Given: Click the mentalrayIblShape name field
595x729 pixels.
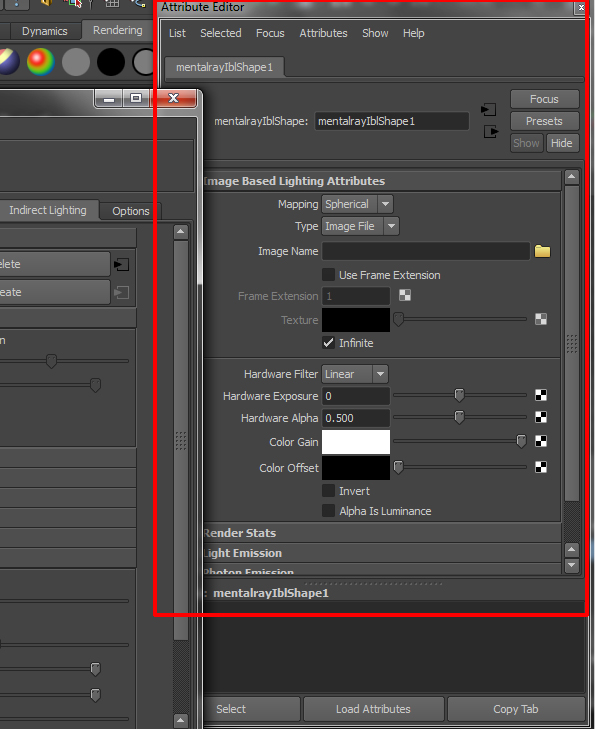Looking at the screenshot, I should pos(392,121).
